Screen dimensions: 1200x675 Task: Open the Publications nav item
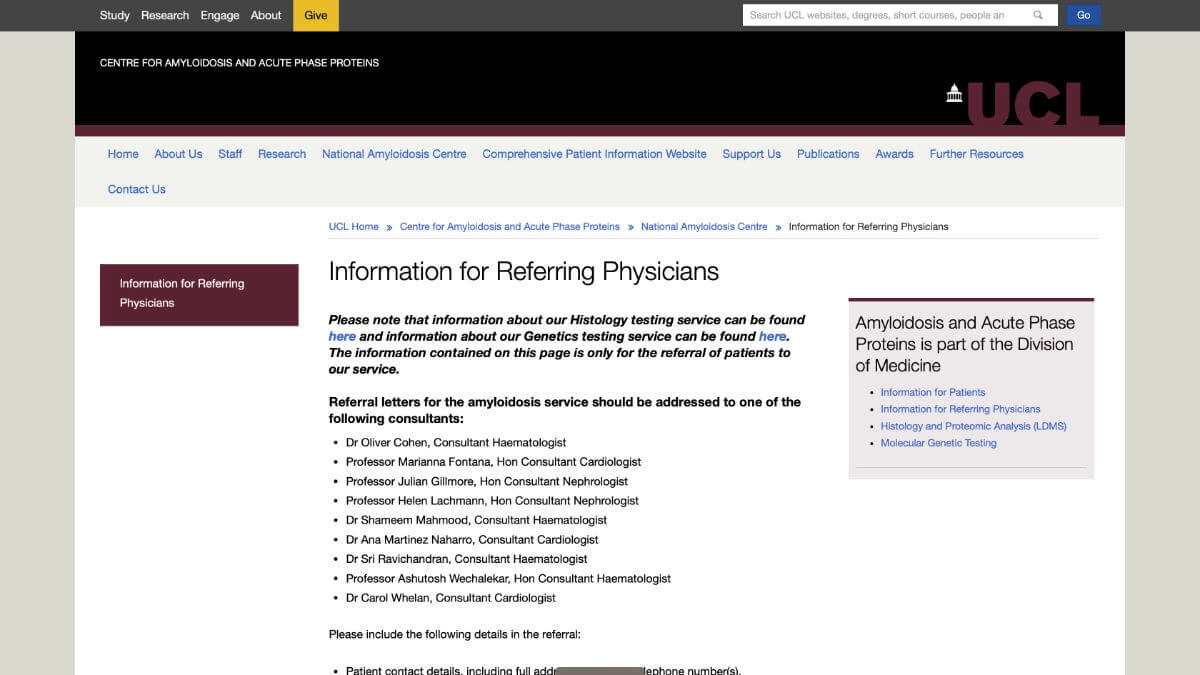tap(828, 154)
